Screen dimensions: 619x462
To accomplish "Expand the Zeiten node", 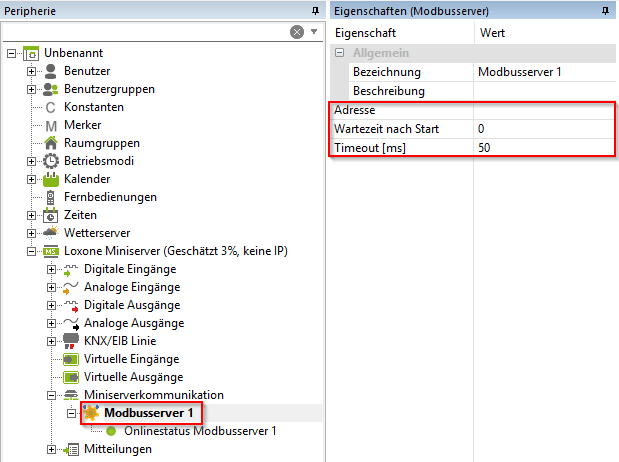I will [x=31, y=216].
